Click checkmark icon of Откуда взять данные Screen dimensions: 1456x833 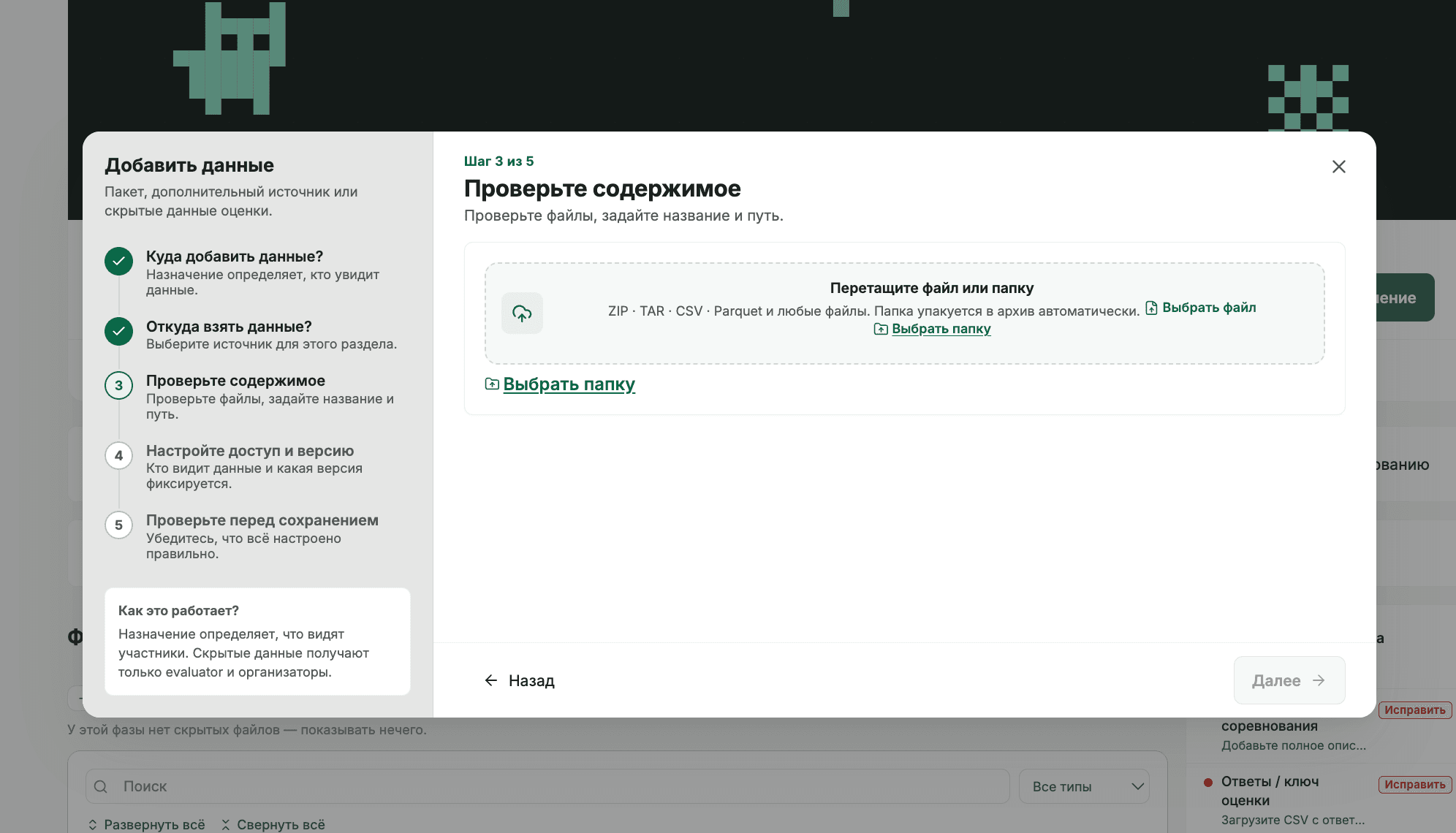(x=118, y=332)
